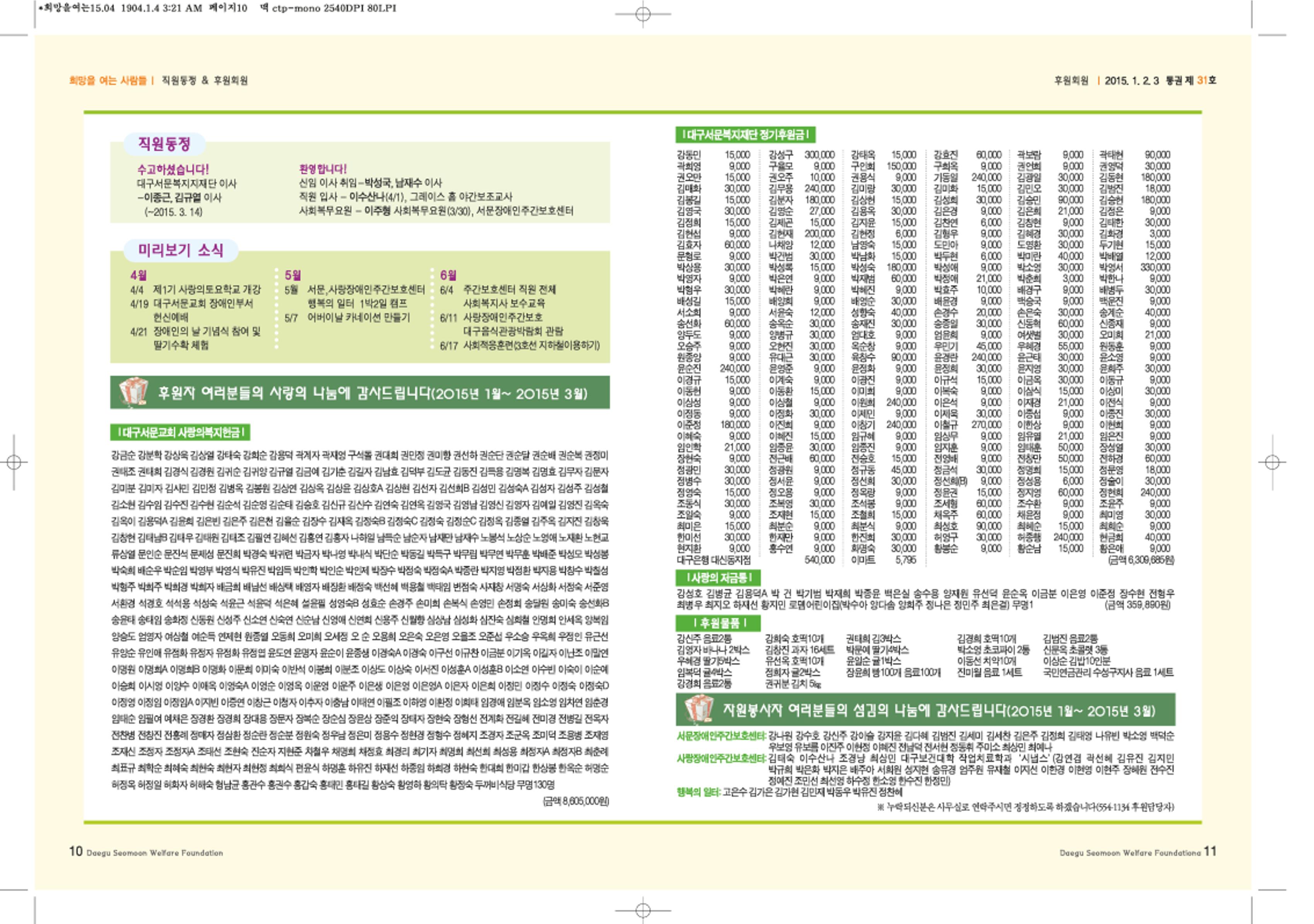Screen dimensions: 1314x924
Task: Click the 수고하셨습니다! red heading
Action: 173,169
